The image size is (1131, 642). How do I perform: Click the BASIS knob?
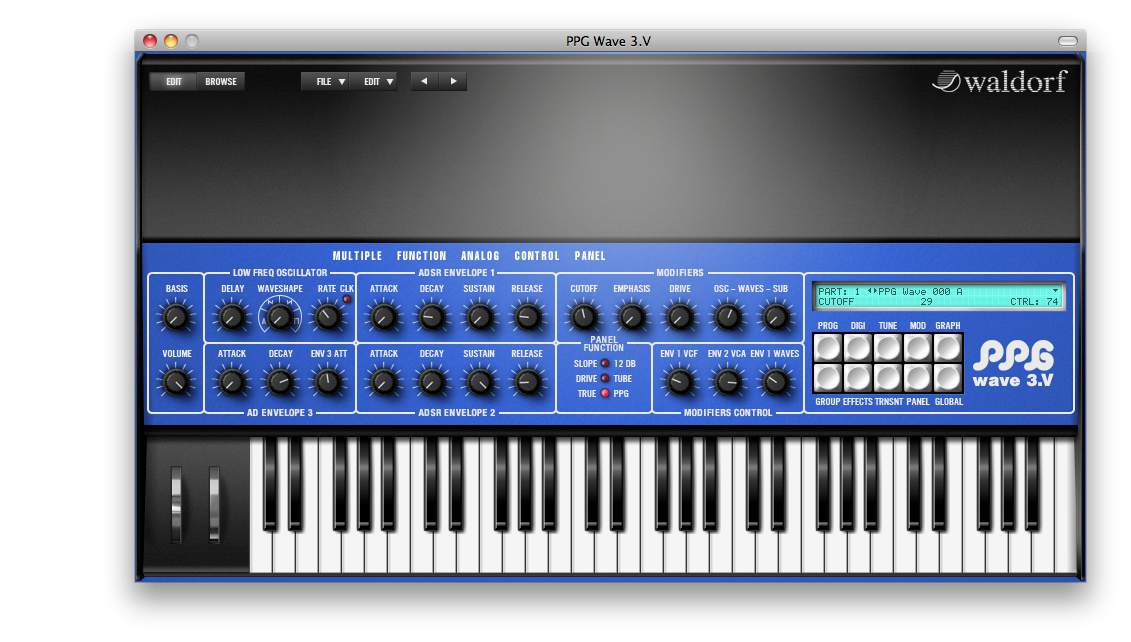pyautogui.click(x=176, y=317)
